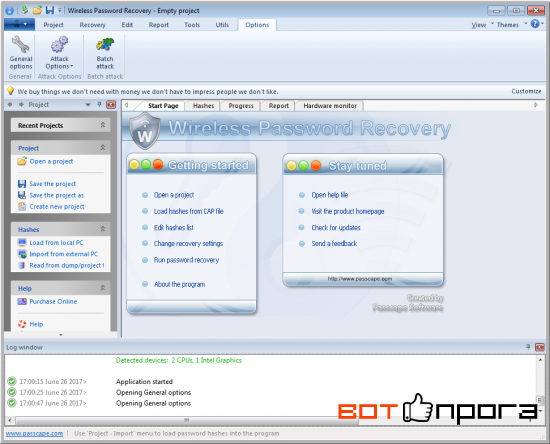Click the application orb button
550x444 pixels.
pos(20,25)
